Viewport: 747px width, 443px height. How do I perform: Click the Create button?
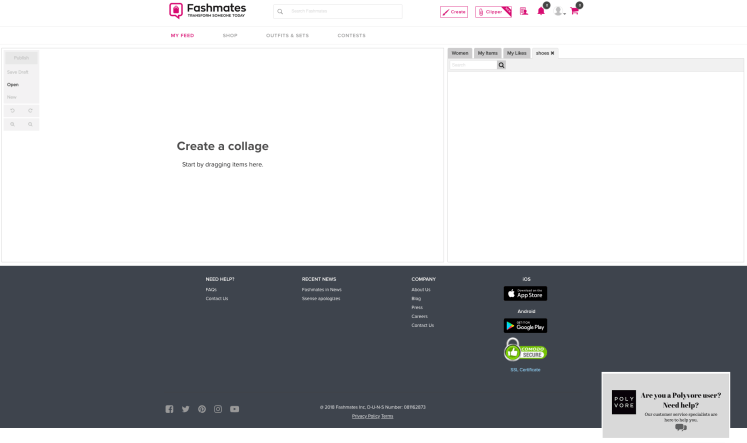(x=454, y=12)
